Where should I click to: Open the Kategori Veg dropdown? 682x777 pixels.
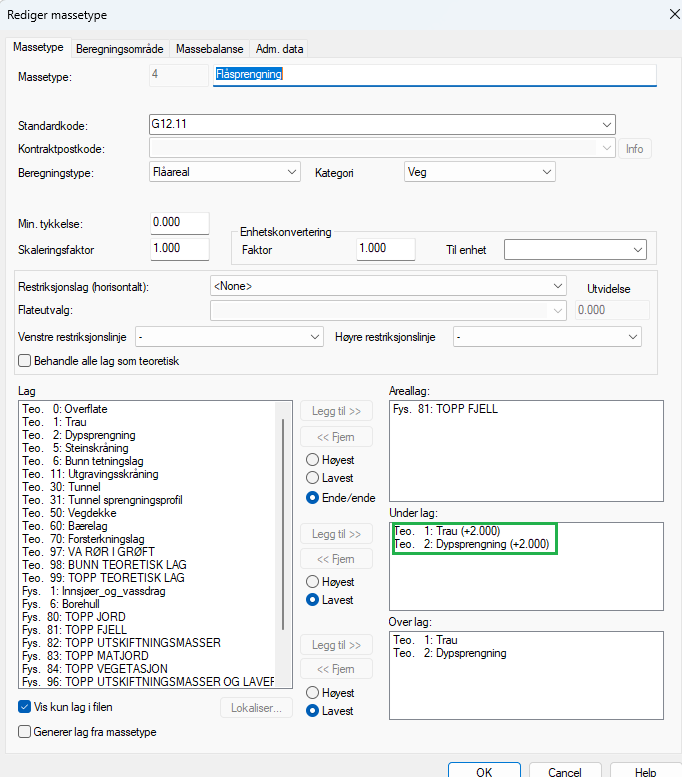(x=546, y=172)
